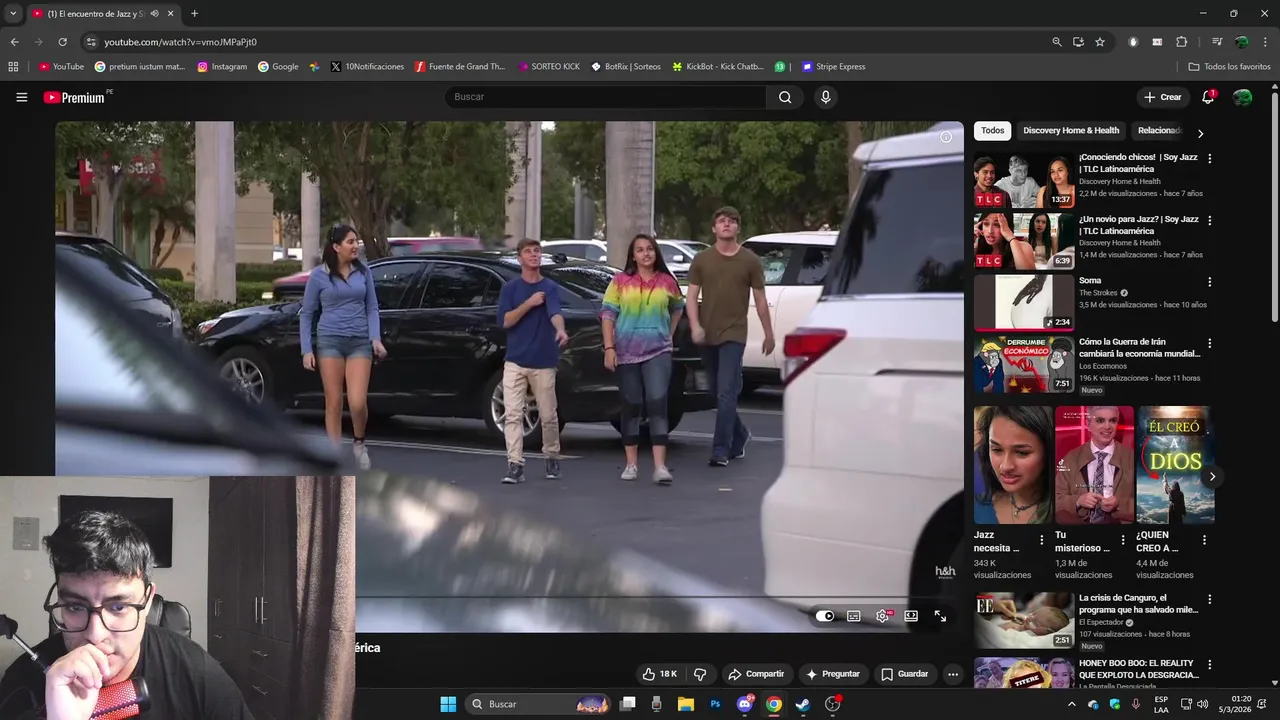
Task: Open the browser zoom magnifier icon
Action: coord(1057,42)
